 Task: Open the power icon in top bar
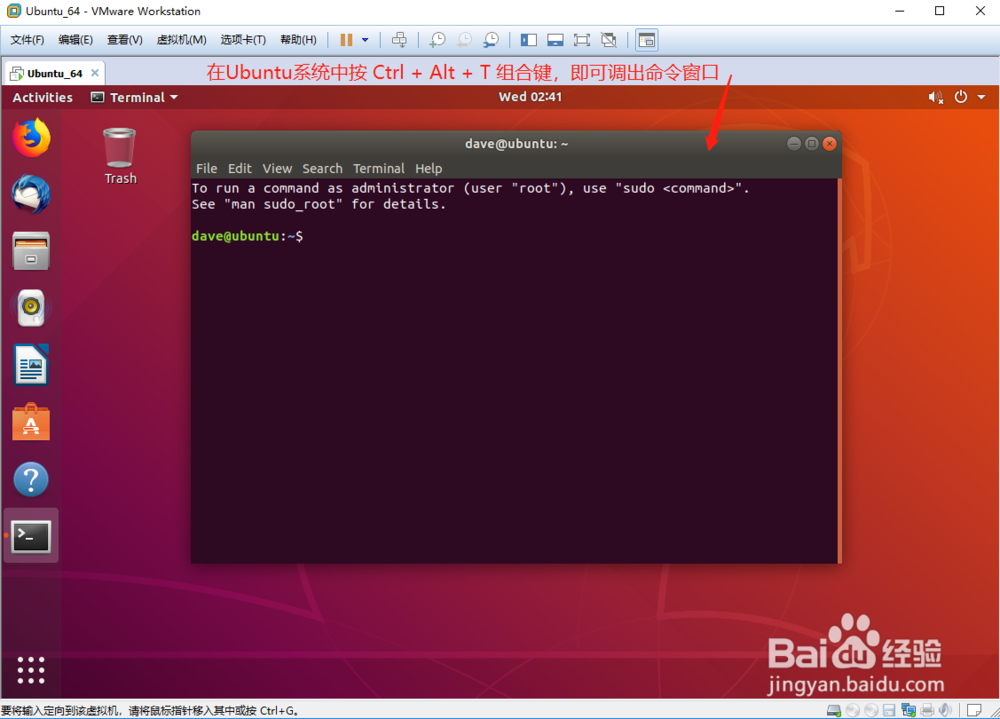point(960,97)
